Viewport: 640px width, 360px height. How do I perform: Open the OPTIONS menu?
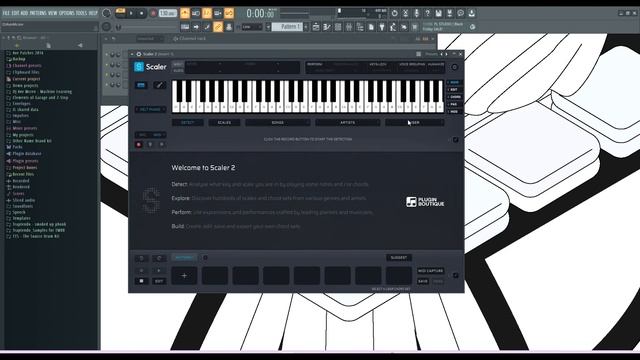pos(67,13)
